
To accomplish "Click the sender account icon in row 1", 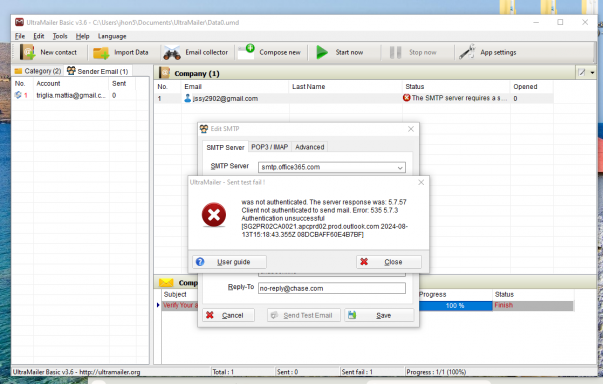I will (x=18, y=95).
